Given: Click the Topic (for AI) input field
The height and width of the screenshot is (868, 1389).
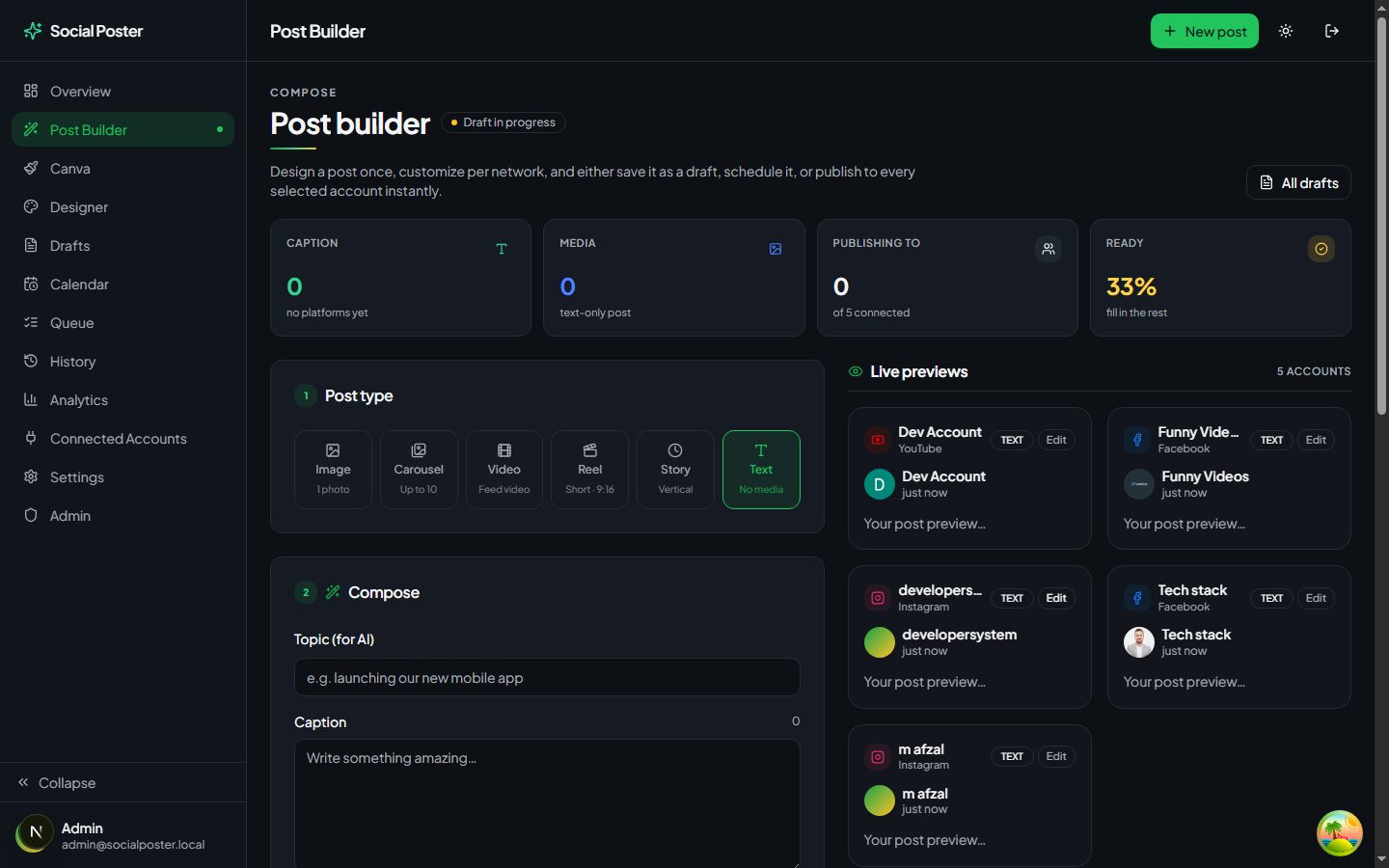Looking at the screenshot, I should tap(547, 677).
